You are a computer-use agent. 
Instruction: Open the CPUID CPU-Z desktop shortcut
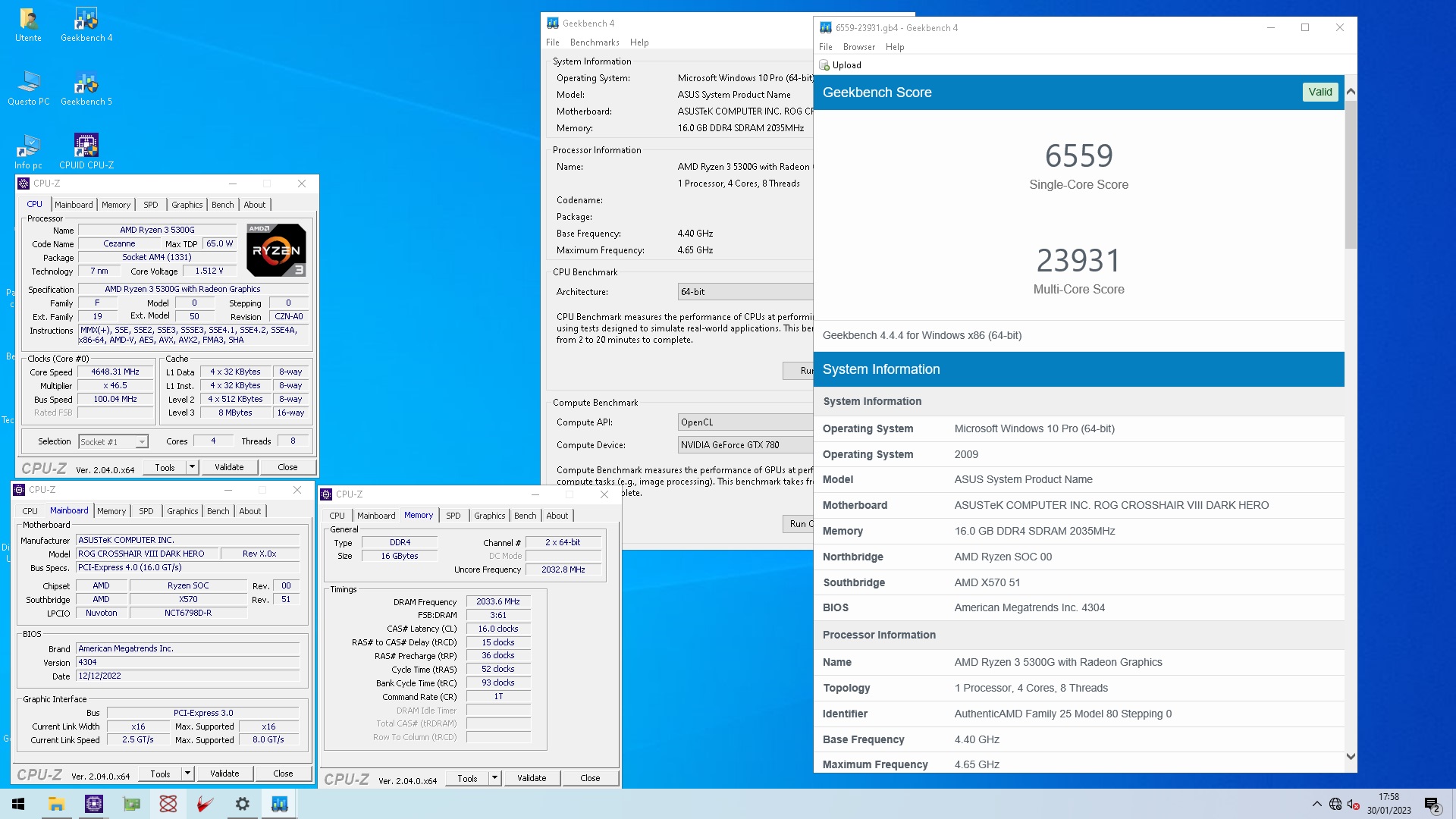86,152
